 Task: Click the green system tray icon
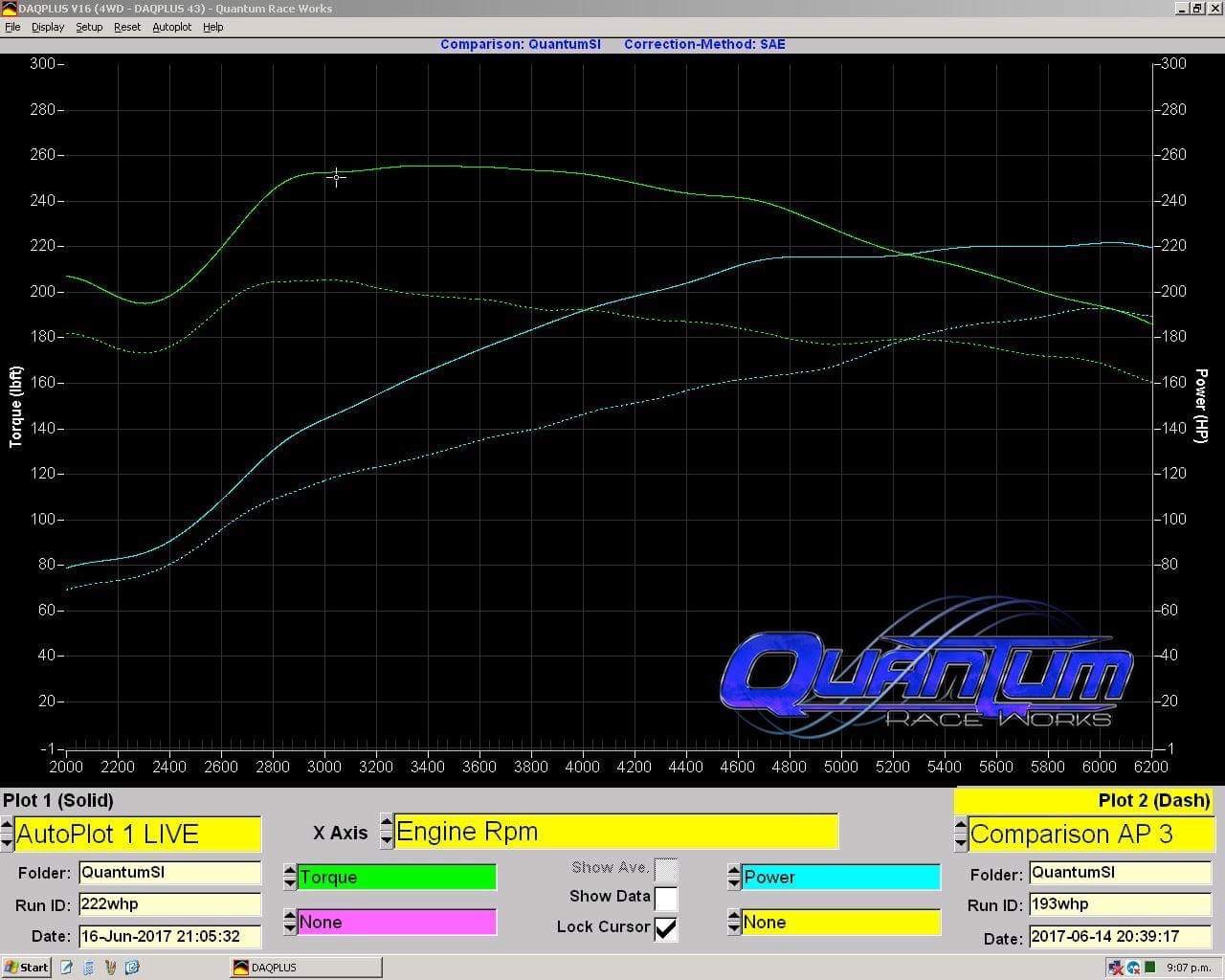[1149, 968]
